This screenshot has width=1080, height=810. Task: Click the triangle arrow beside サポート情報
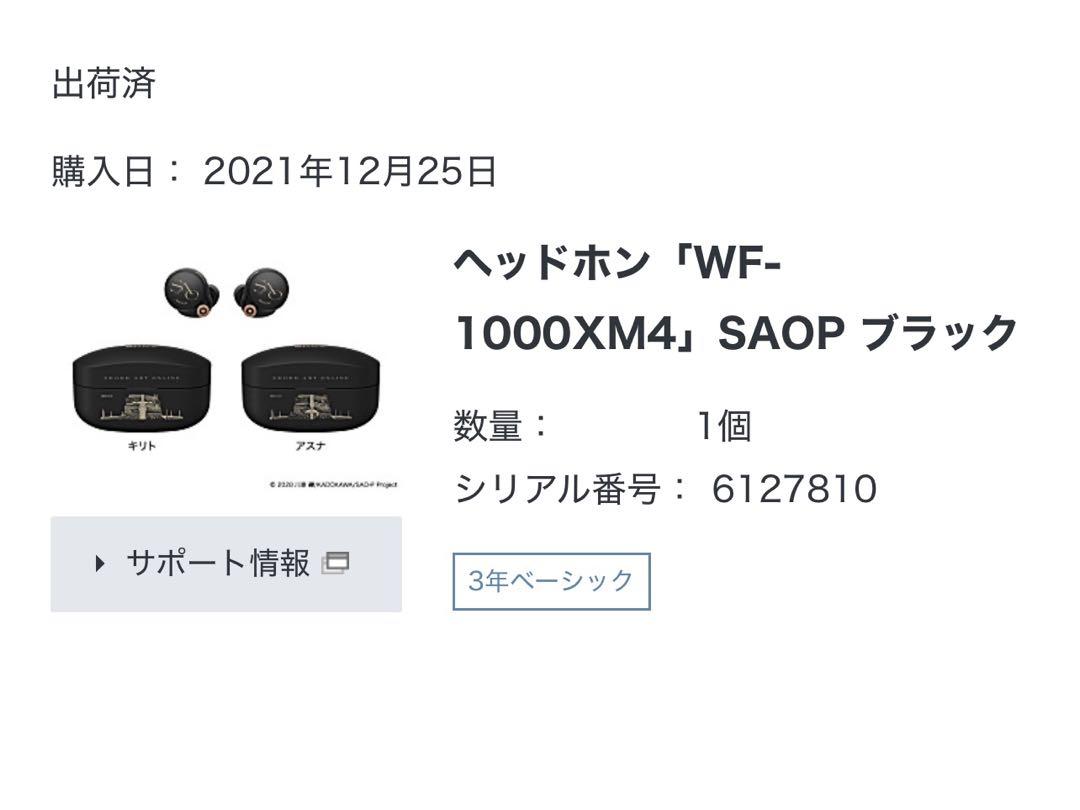pyautogui.click(x=100, y=563)
